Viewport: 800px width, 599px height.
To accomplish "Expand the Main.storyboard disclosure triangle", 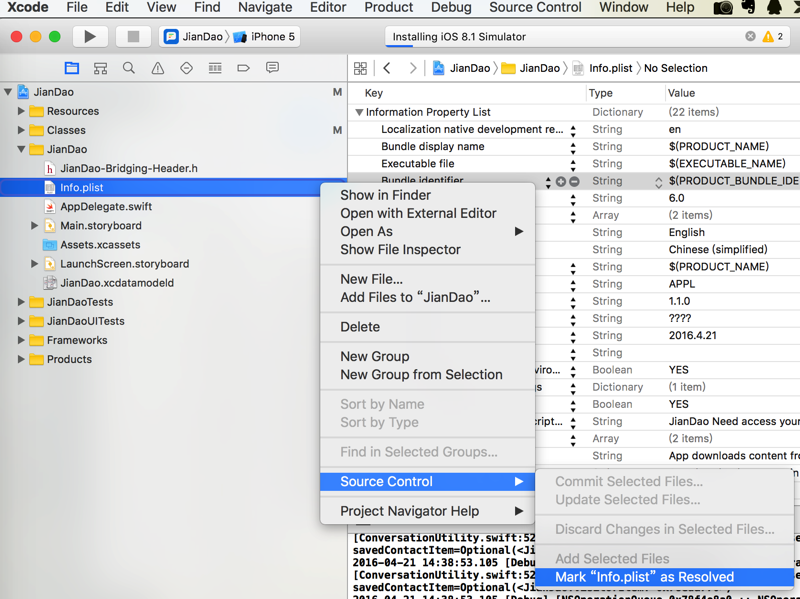I will click(x=34, y=226).
